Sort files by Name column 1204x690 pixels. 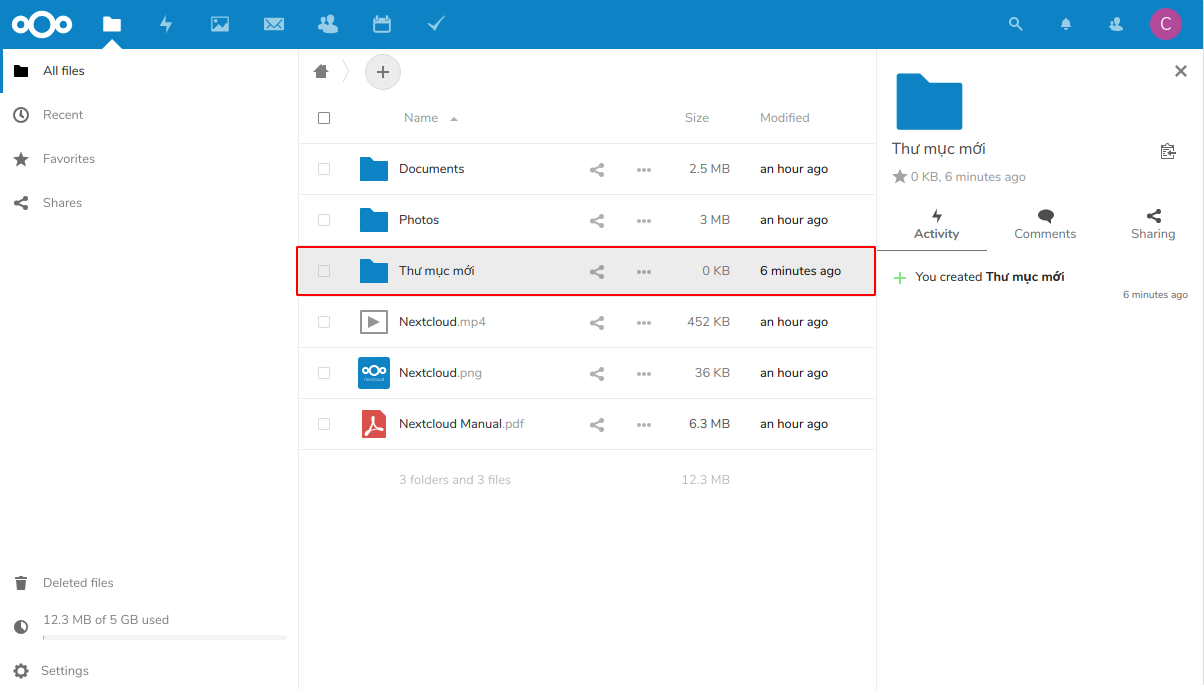coord(421,118)
